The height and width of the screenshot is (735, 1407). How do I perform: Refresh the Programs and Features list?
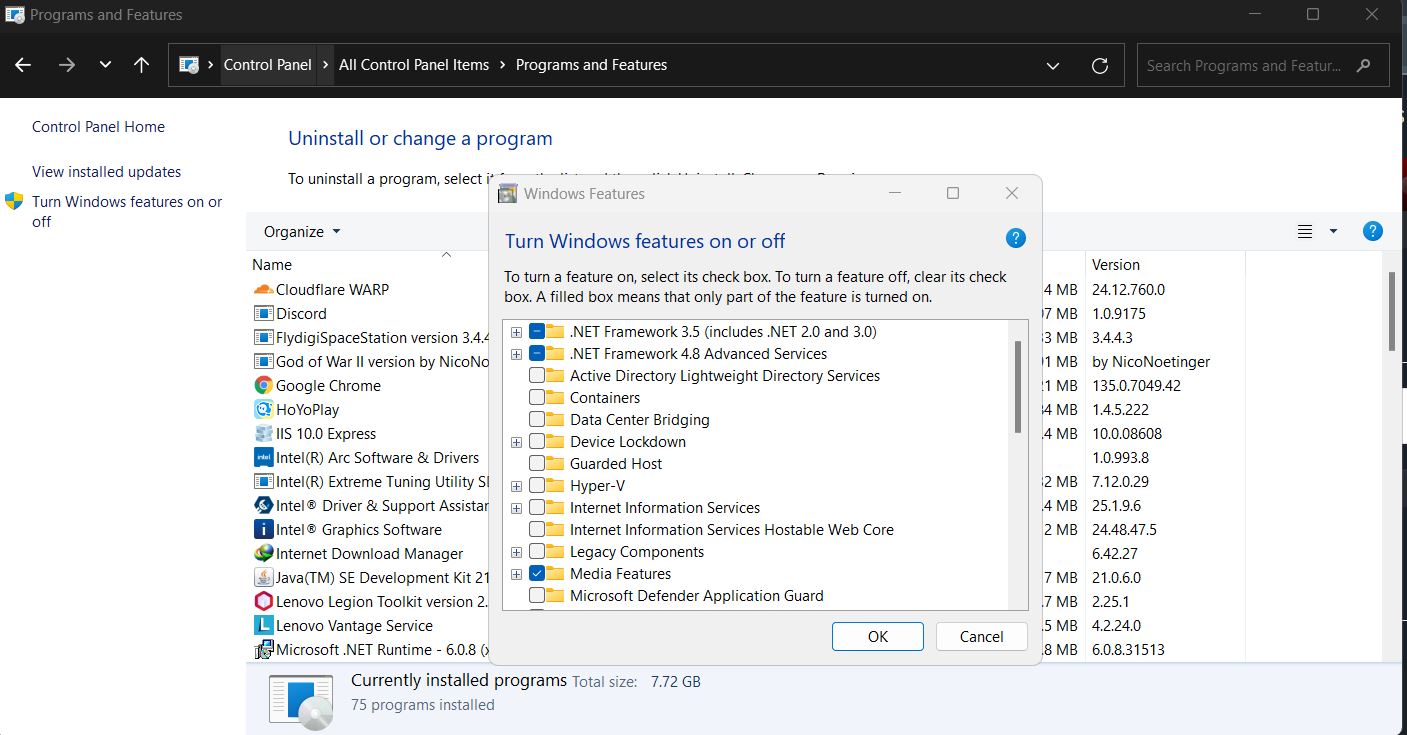tap(1100, 66)
